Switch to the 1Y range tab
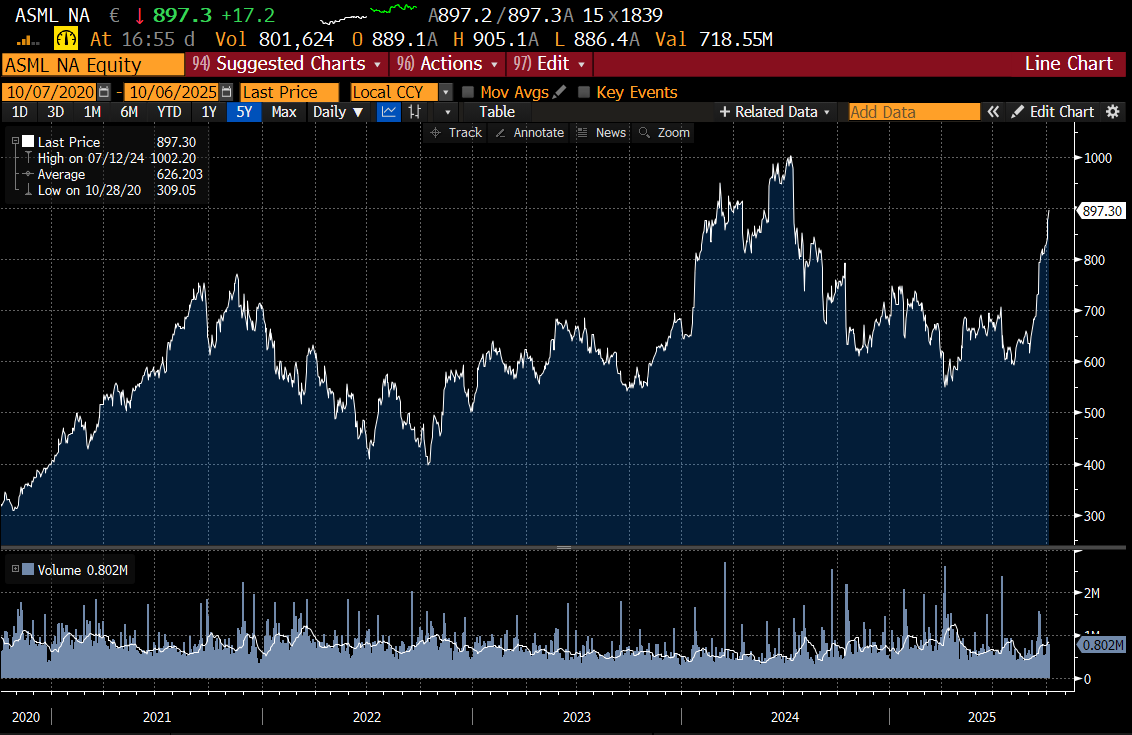 tap(209, 112)
